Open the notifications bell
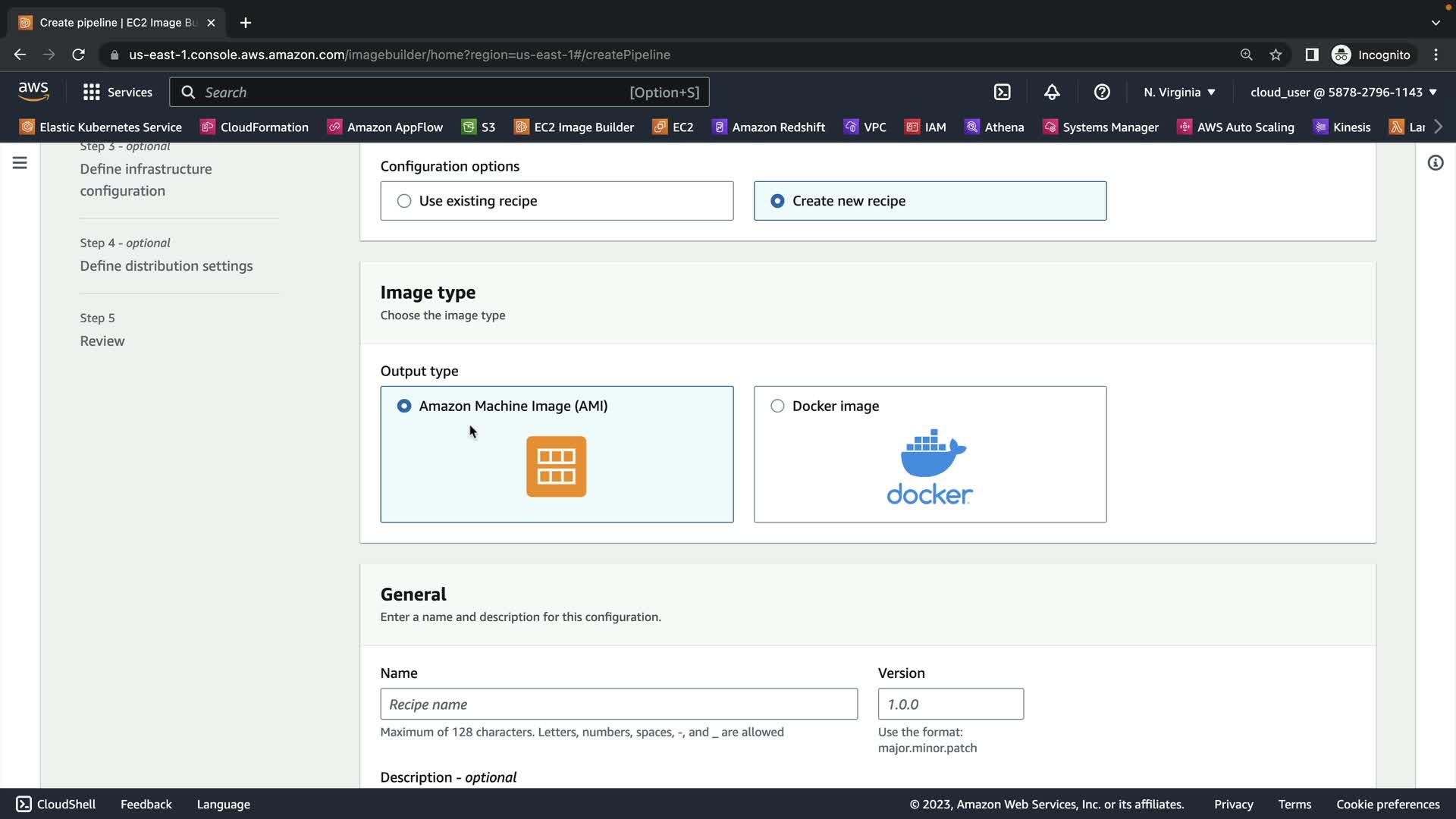Image resolution: width=1456 pixels, height=819 pixels. click(1052, 92)
